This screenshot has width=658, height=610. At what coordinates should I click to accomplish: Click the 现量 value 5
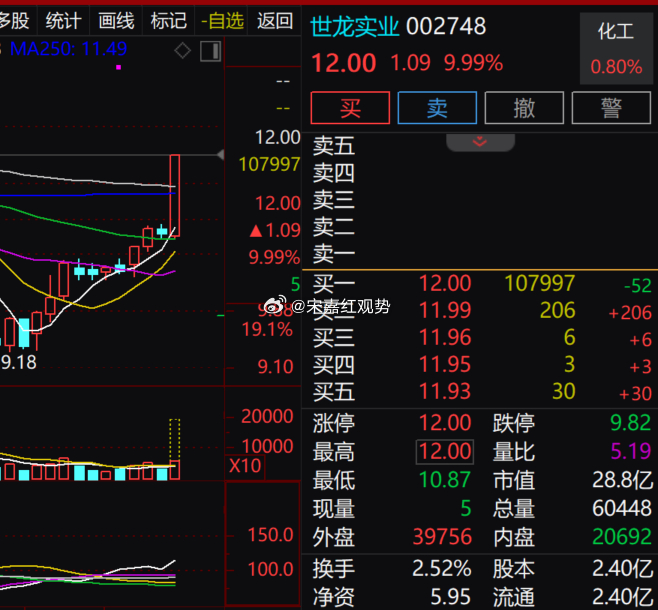point(466,508)
